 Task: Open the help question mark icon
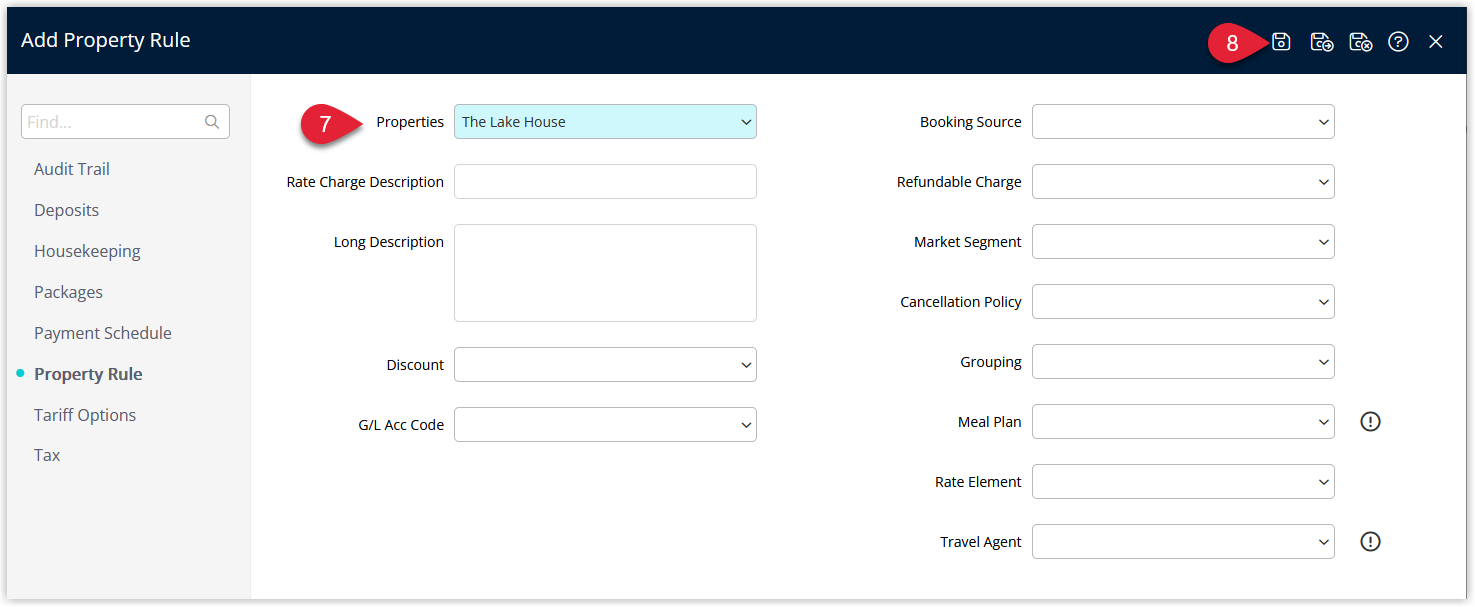(x=1399, y=42)
